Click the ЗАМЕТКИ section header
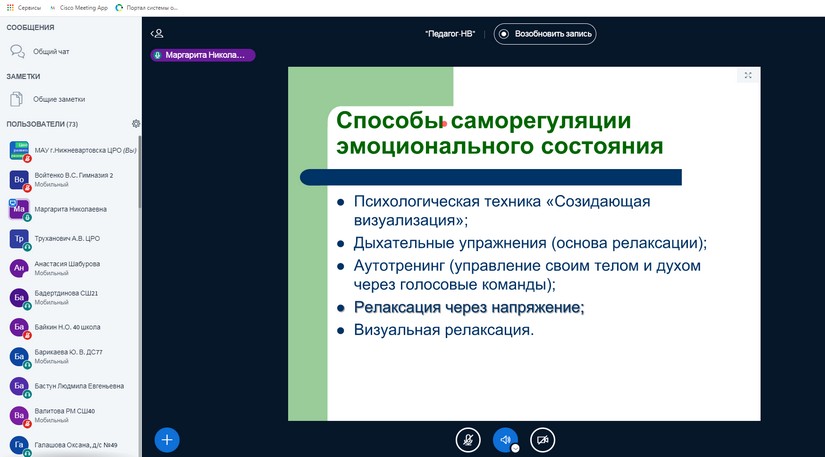 pyautogui.click(x=23, y=76)
